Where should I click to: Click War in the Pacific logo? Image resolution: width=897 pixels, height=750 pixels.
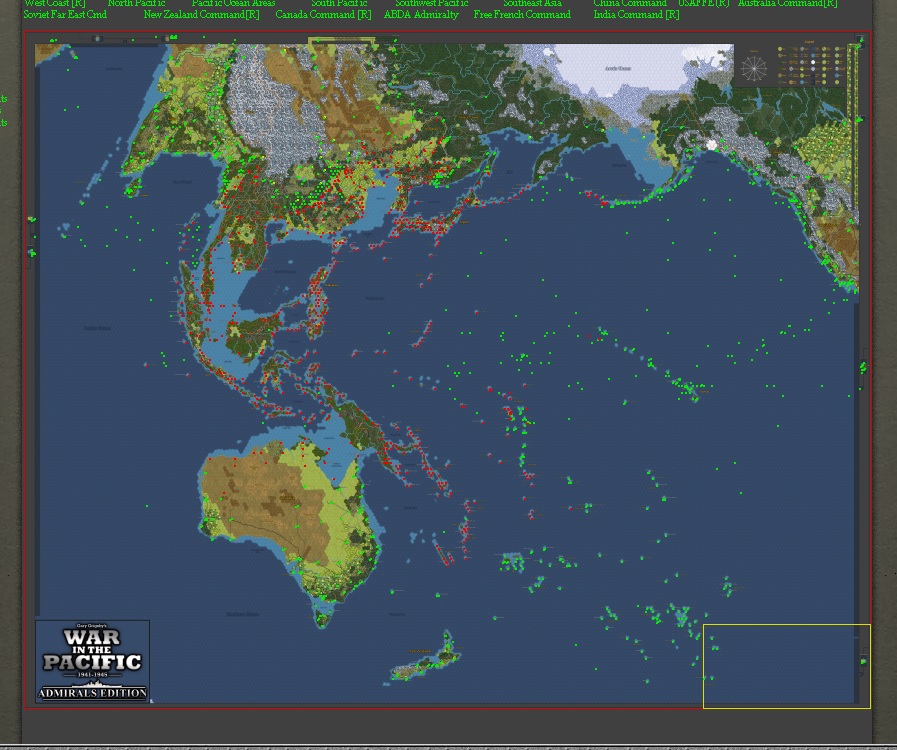tap(92, 661)
